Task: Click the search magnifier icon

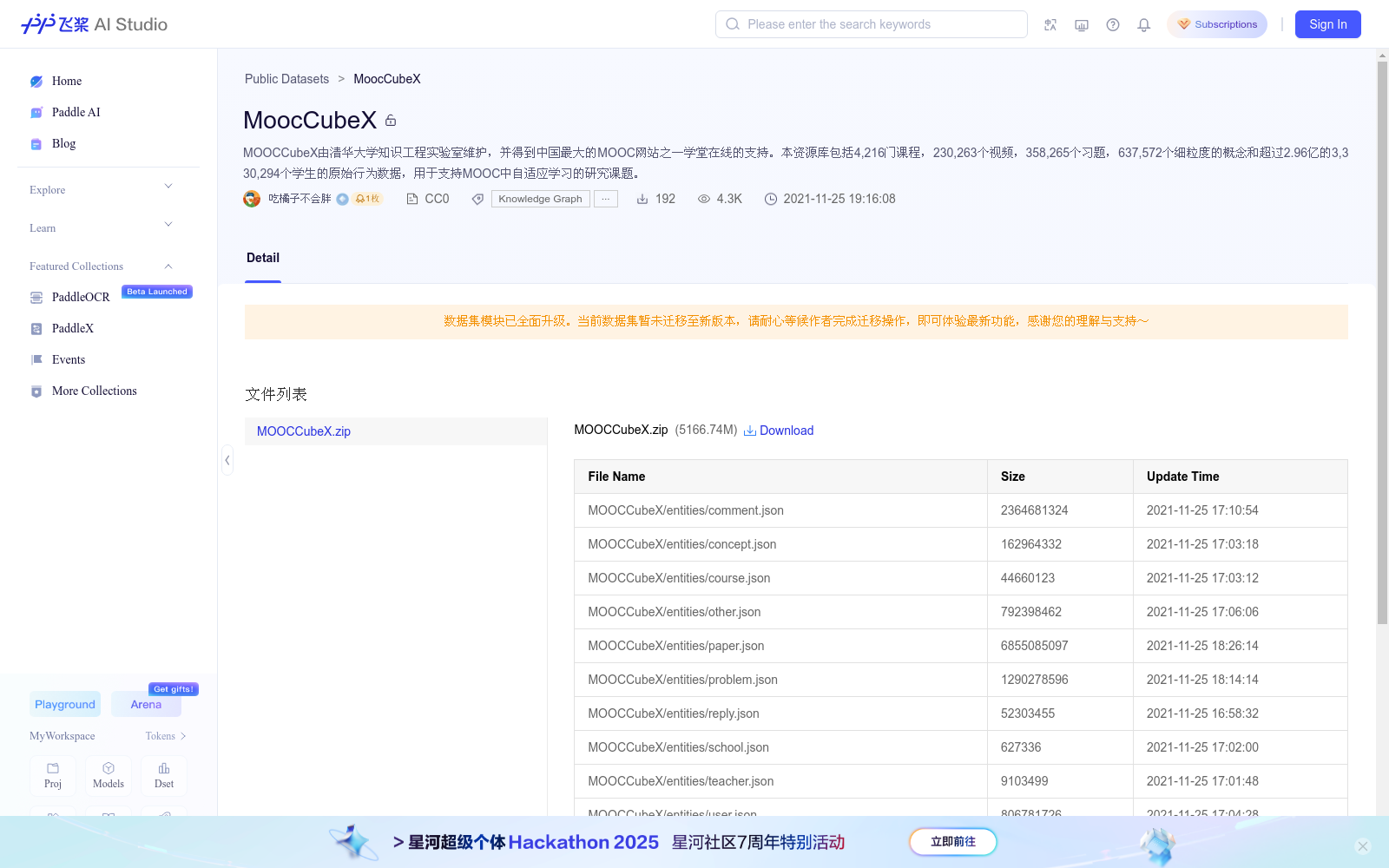Action: [732, 23]
